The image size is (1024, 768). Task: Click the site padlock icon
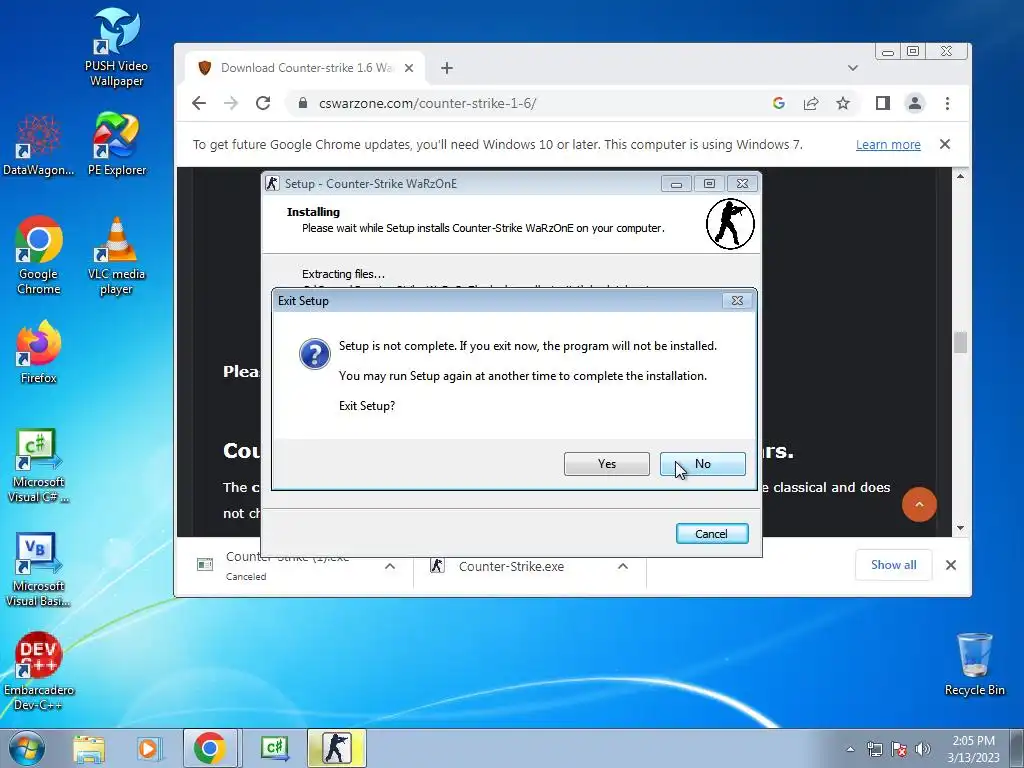point(302,103)
